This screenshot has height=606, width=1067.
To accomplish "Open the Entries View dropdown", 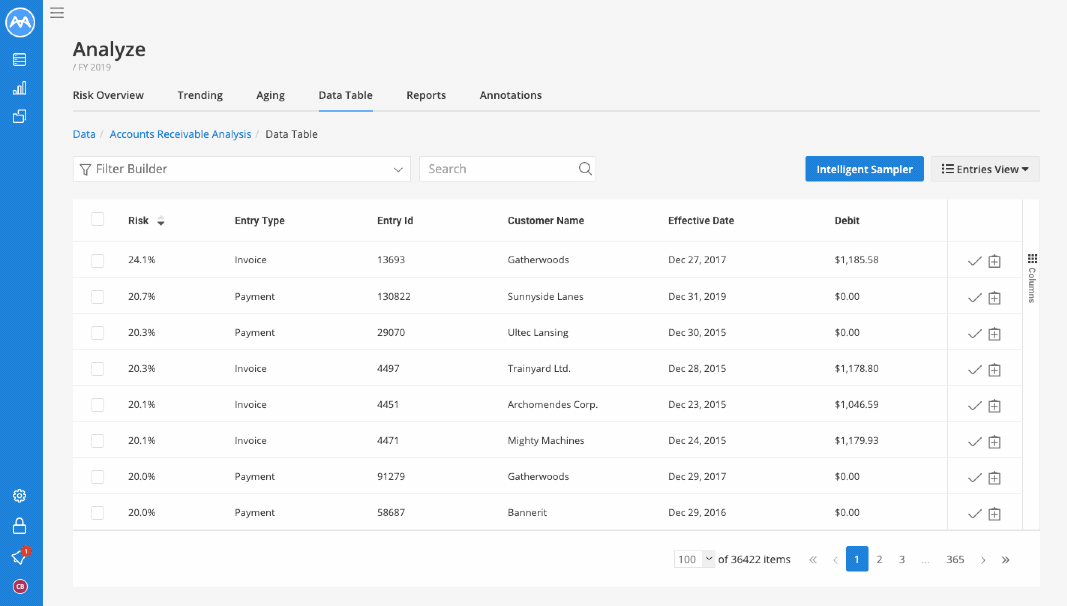I will (985, 169).
